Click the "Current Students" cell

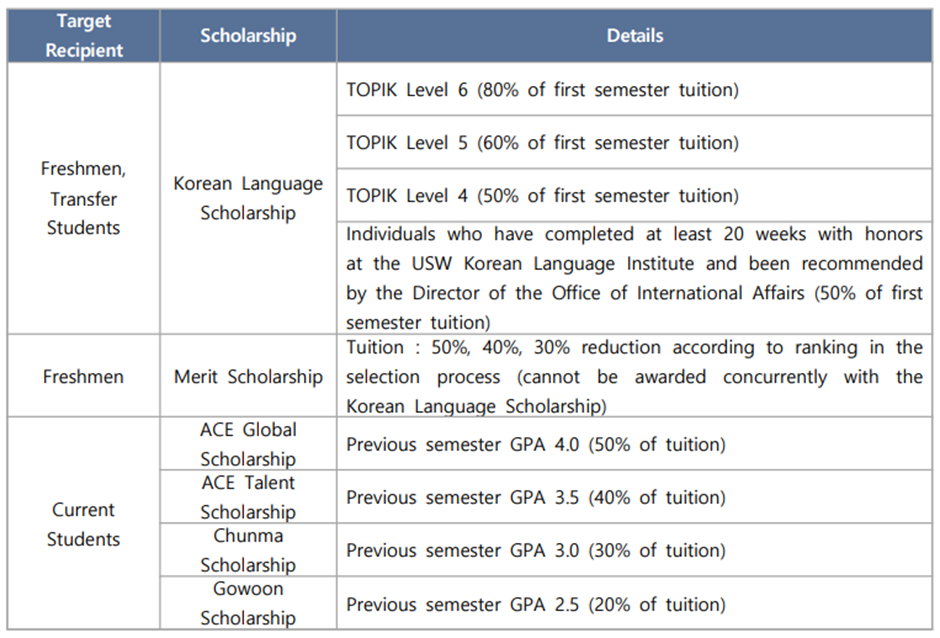[x=83, y=524]
